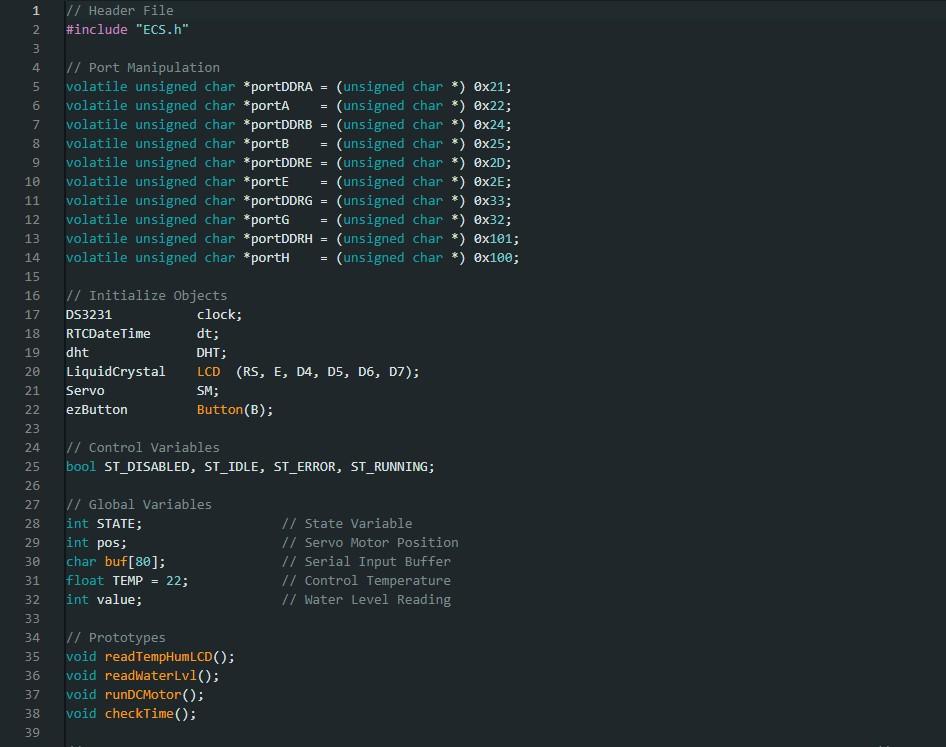946x747 pixels.
Task: Select the checkTime function name
Action: (x=138, y=713)
